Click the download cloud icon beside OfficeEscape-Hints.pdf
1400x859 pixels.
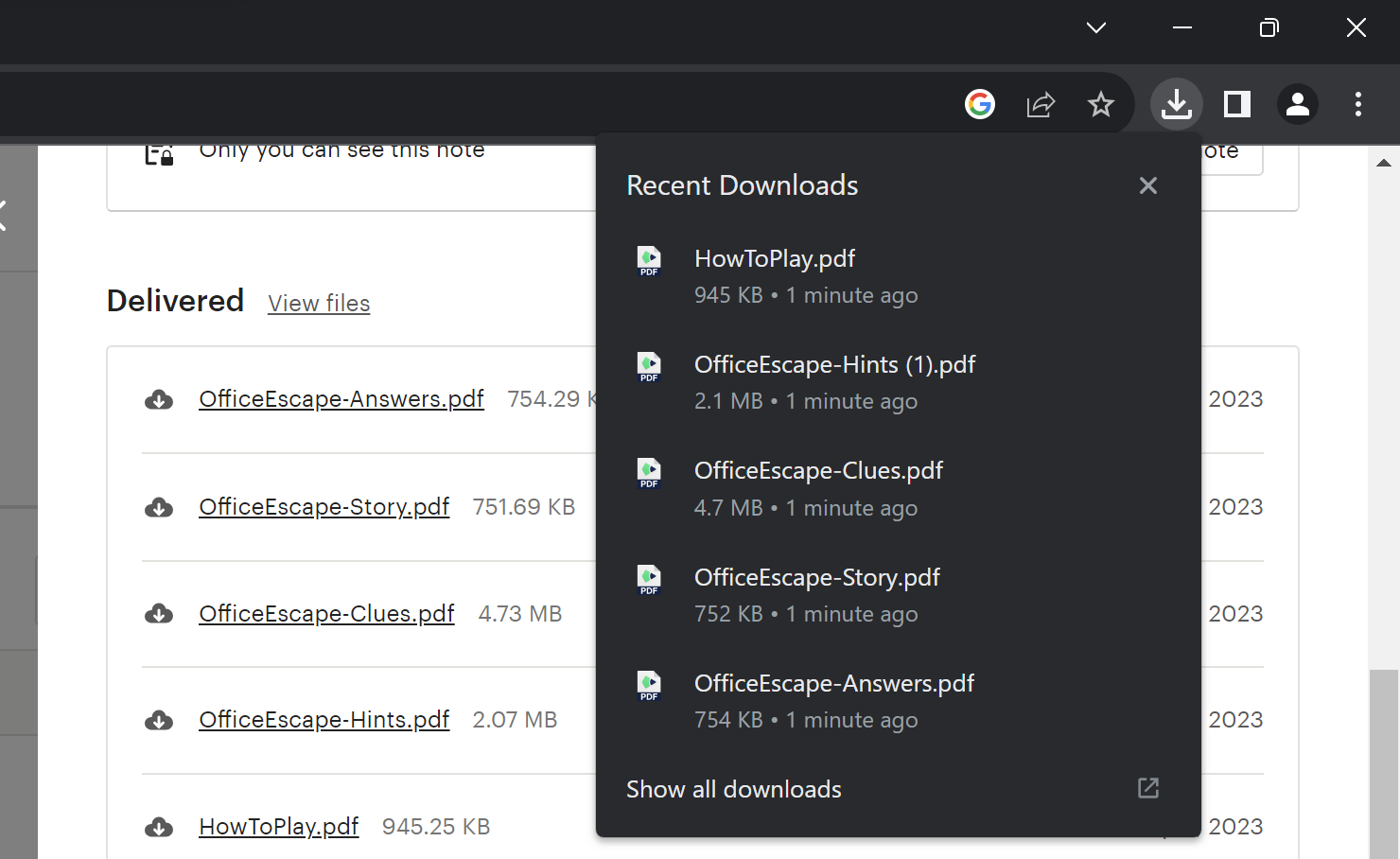159,721
